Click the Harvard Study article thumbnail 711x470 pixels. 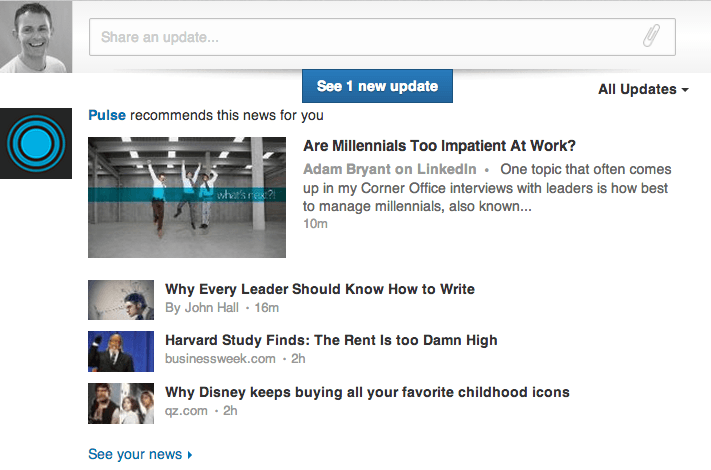click(x=121, y=351)
